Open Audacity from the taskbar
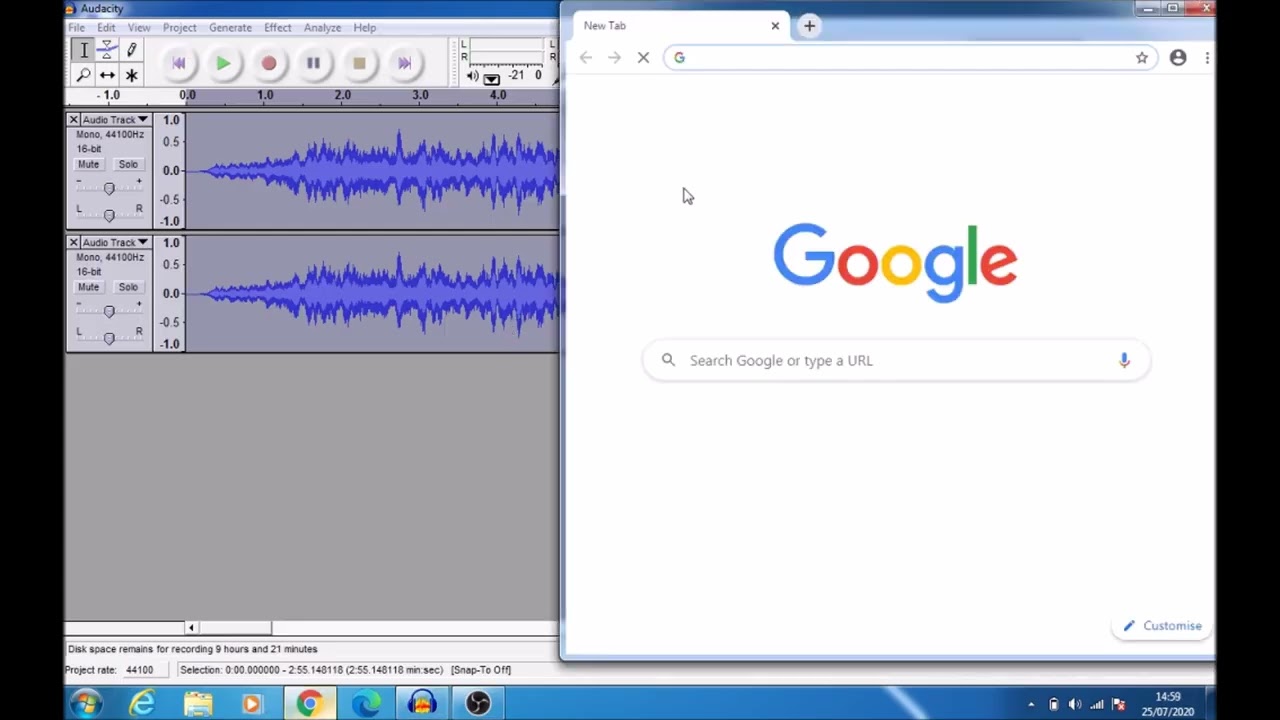Screen dimensions: 1280x720 [422, 704]
